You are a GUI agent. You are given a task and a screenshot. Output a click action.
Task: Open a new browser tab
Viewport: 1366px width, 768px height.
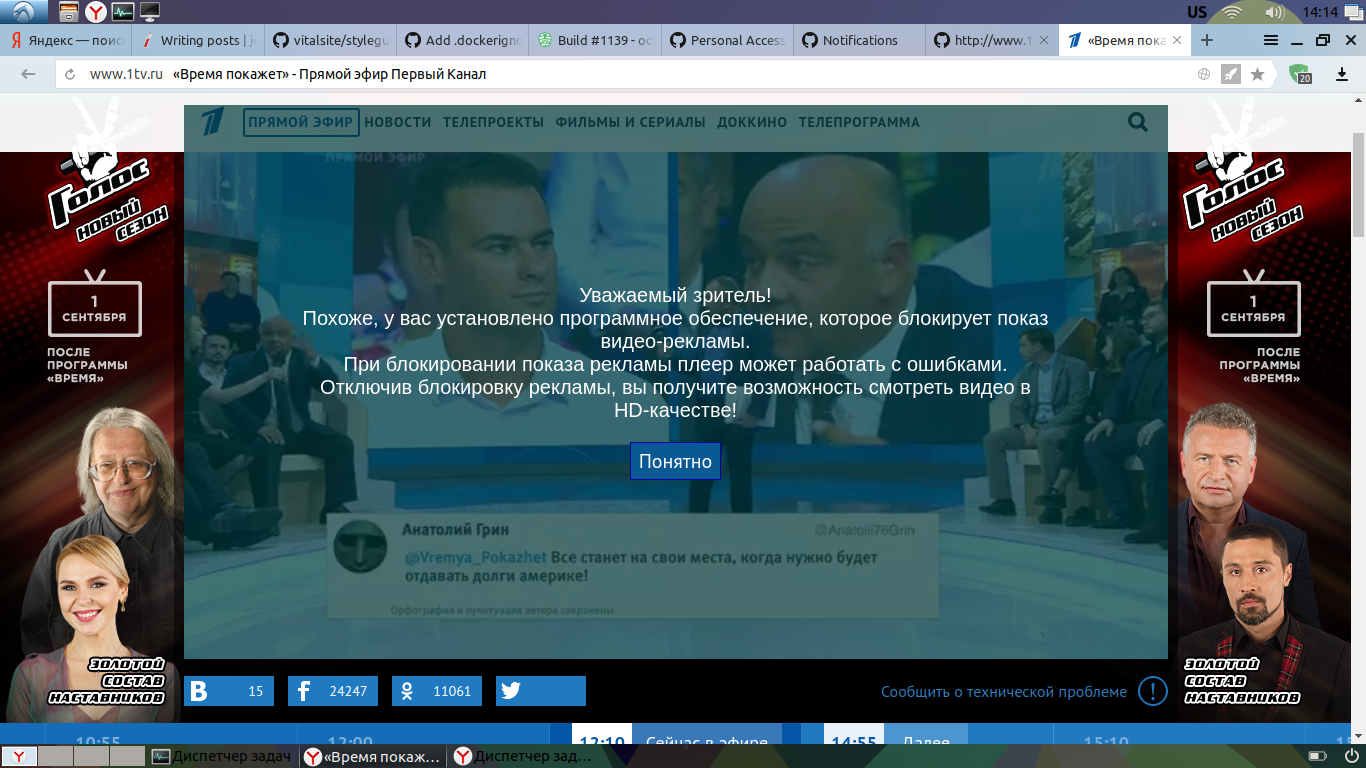tap(1207, 41)
